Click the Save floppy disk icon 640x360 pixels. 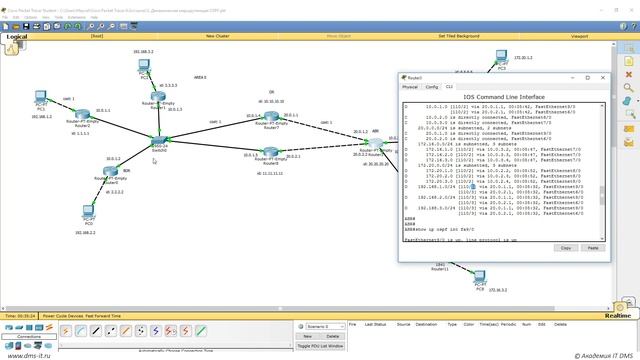[26, 27]
